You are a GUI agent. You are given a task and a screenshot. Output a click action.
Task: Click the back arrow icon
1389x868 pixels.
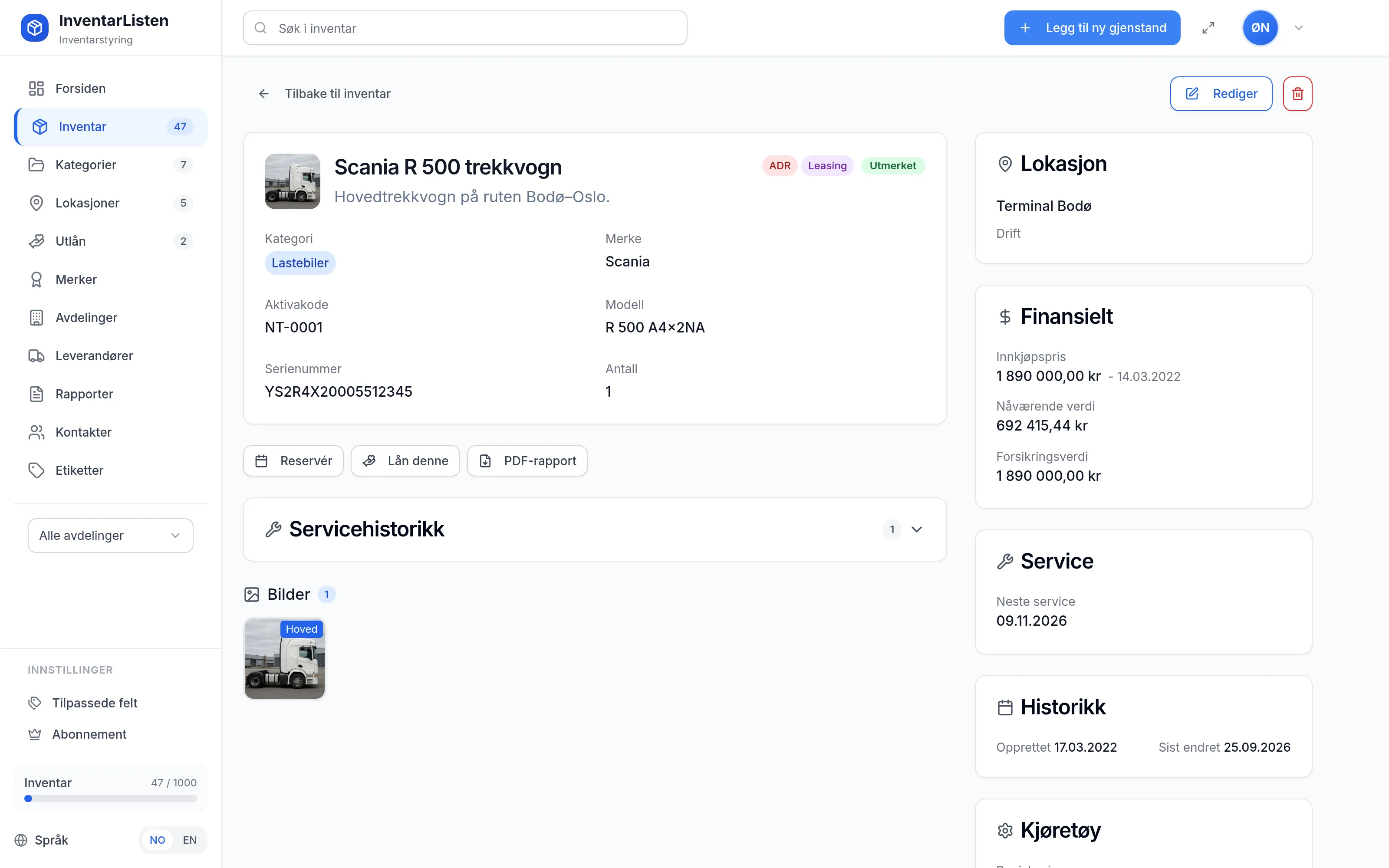tap(263, 94)
